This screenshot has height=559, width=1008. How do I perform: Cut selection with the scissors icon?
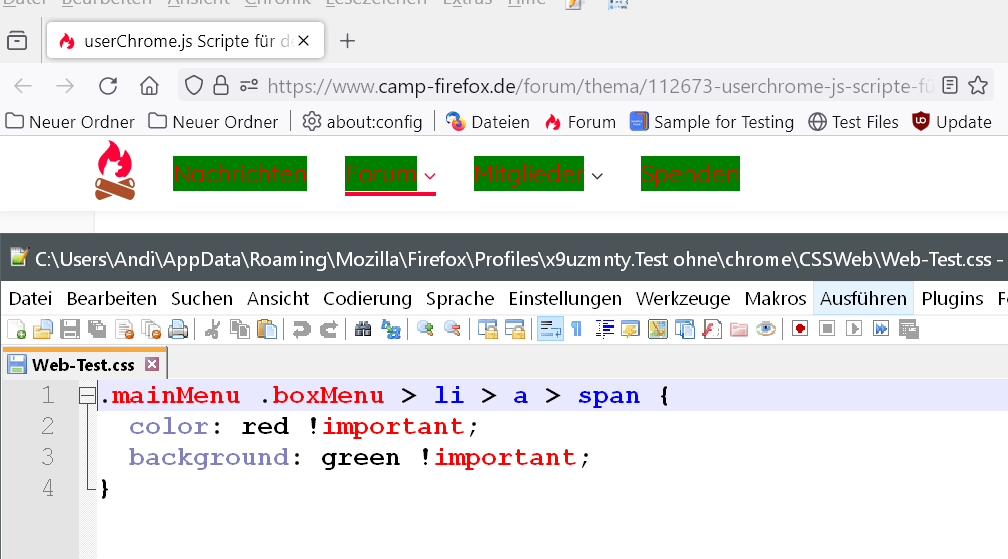(x=213, y=330)
